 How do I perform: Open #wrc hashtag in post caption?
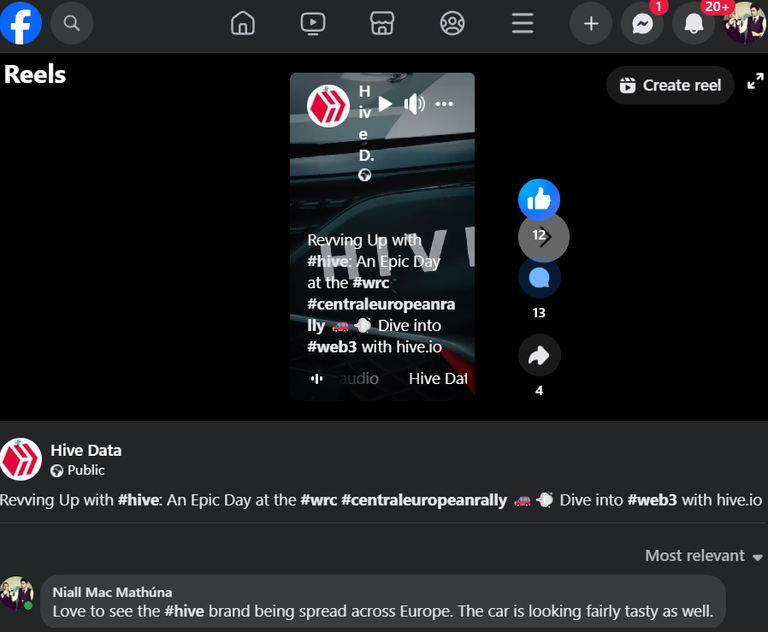click(x=318, y=500)
